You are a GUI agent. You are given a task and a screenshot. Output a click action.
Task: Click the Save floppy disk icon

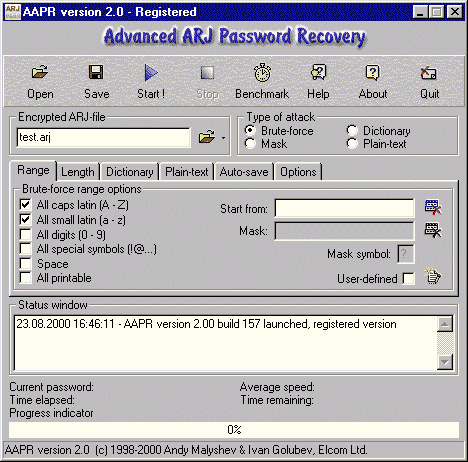(x=96, y=72)
